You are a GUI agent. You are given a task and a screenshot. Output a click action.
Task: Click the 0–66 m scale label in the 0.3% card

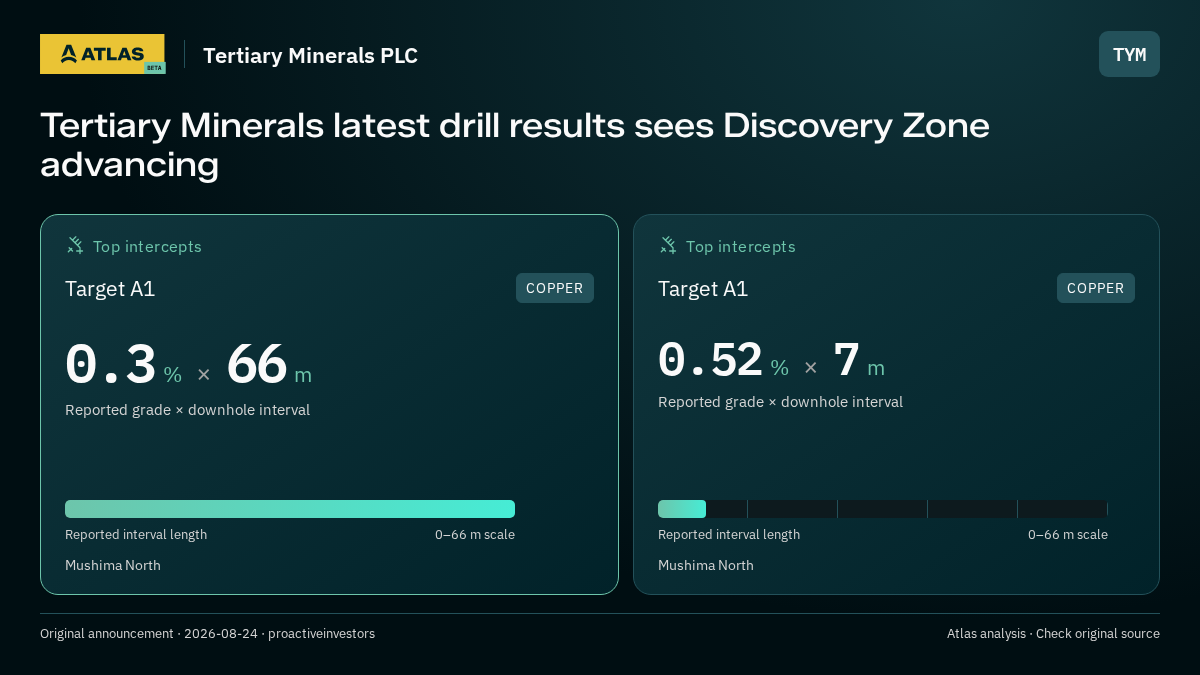(x=475, y=535)
